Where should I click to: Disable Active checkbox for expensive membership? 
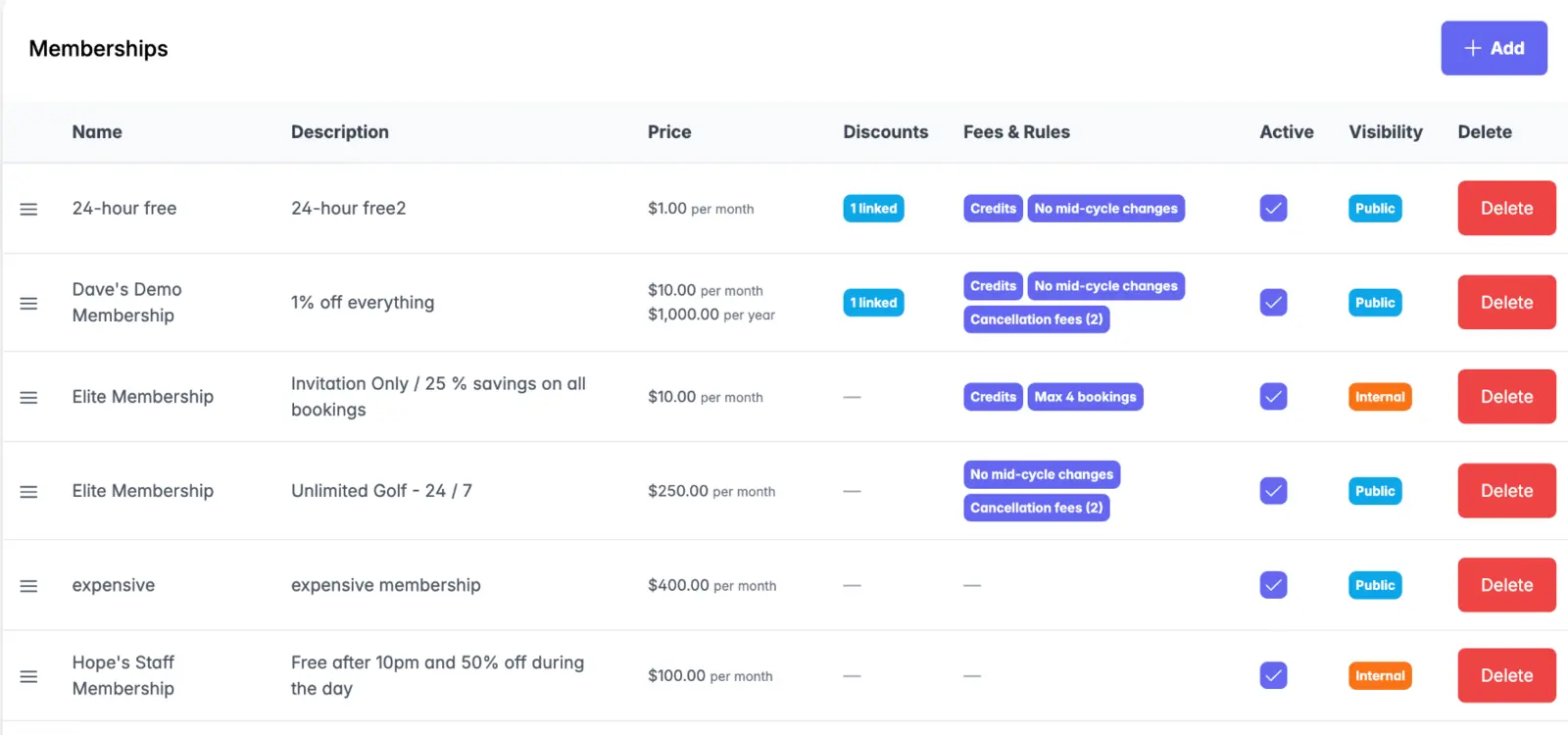[1273, 585]
